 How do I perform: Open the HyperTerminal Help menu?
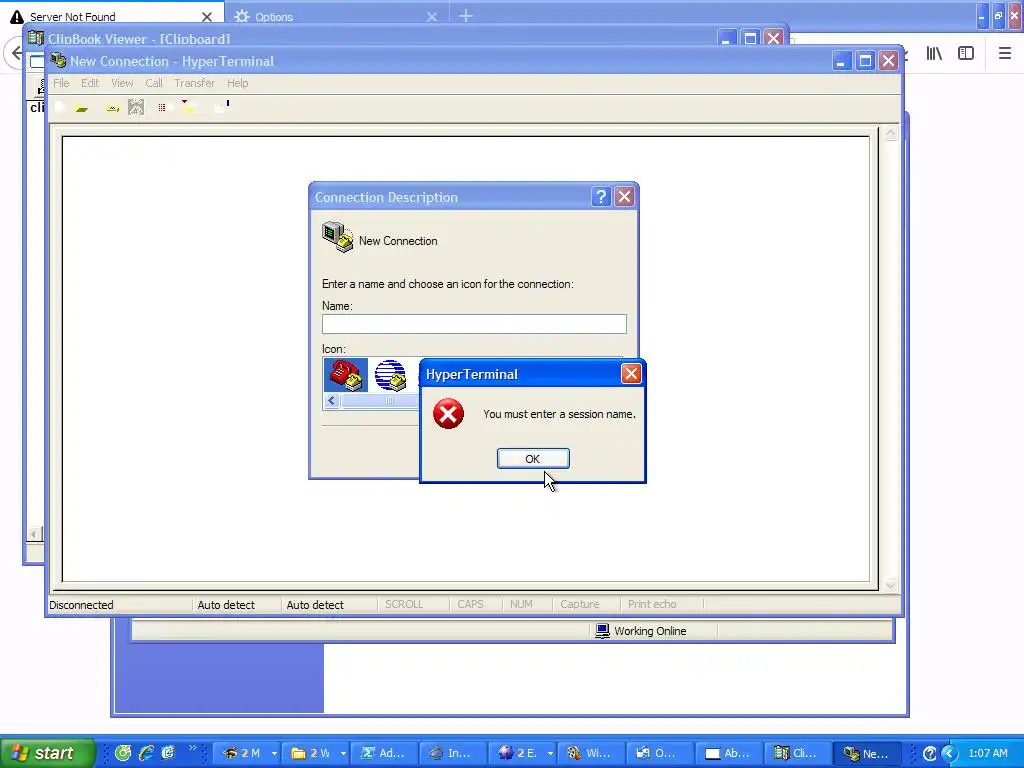coord(238,83)
